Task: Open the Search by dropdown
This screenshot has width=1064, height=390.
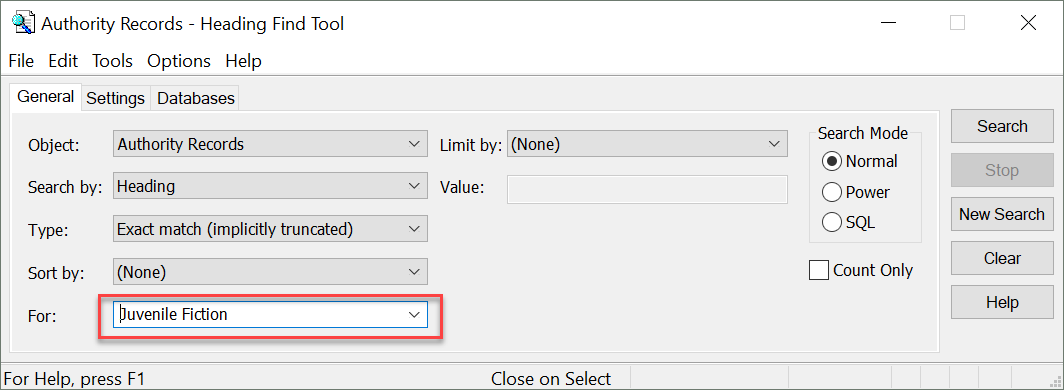Action: tap(270, 187)
